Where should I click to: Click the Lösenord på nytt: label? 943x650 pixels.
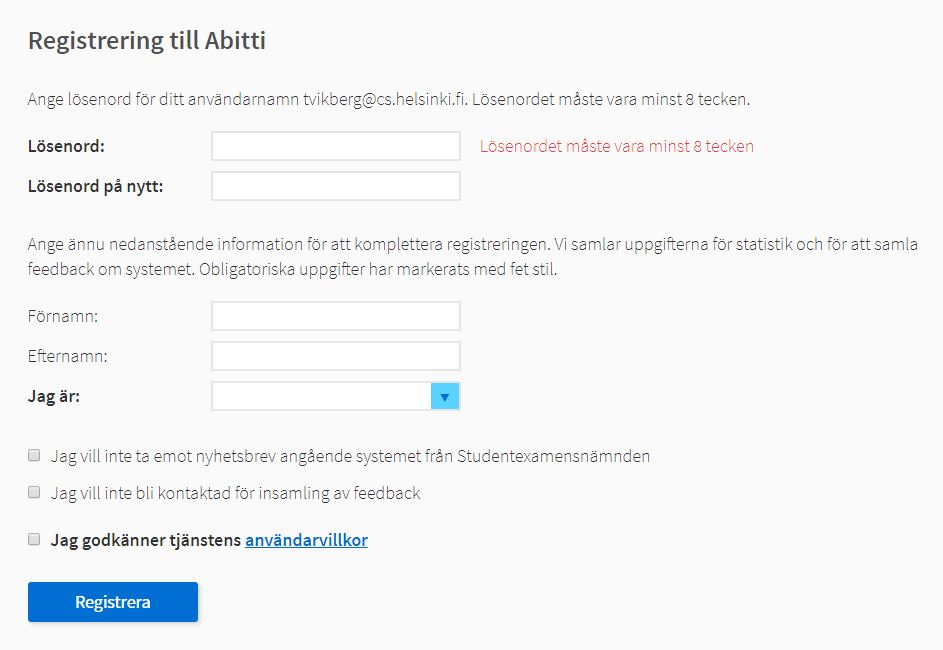click(x=95, y=186)
